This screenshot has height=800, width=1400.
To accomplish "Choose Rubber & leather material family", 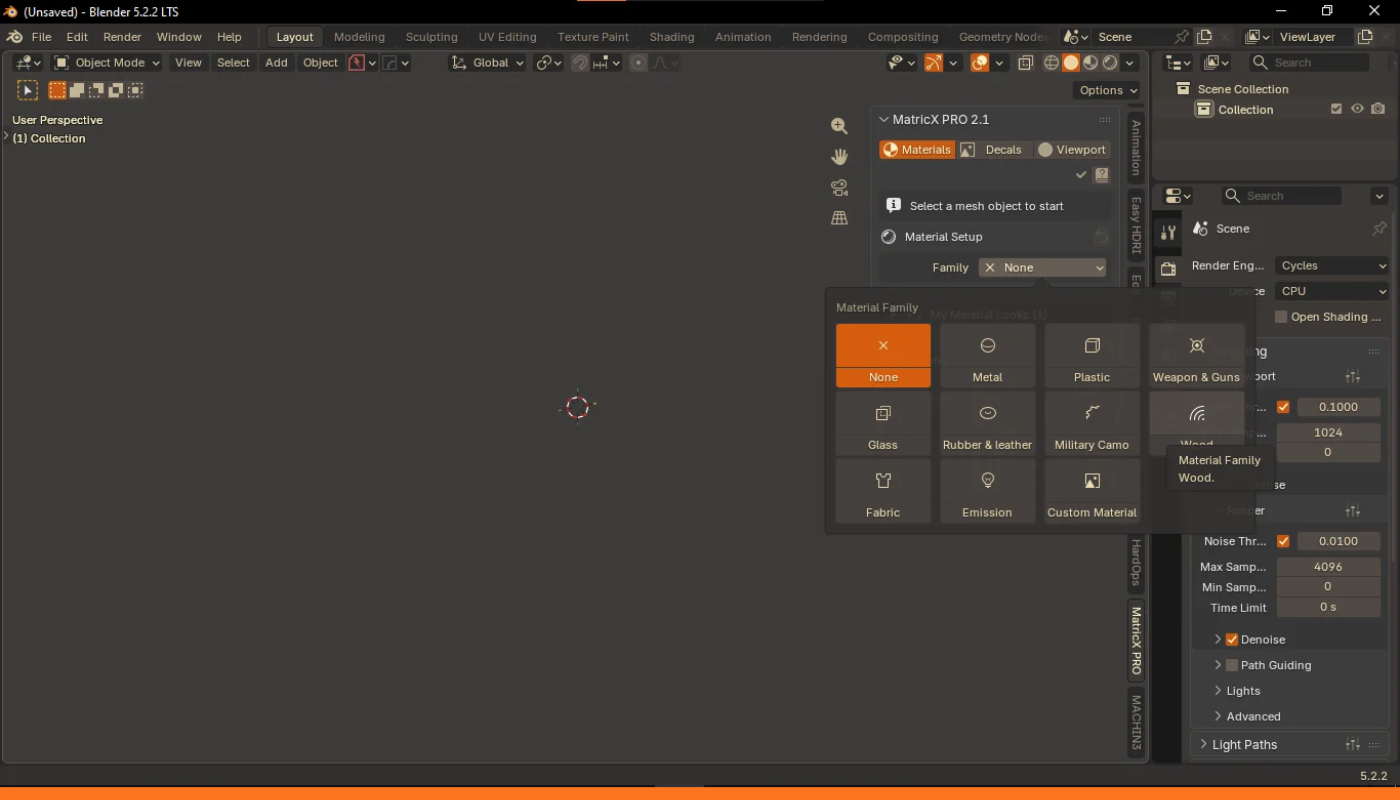I will (987, 424).
